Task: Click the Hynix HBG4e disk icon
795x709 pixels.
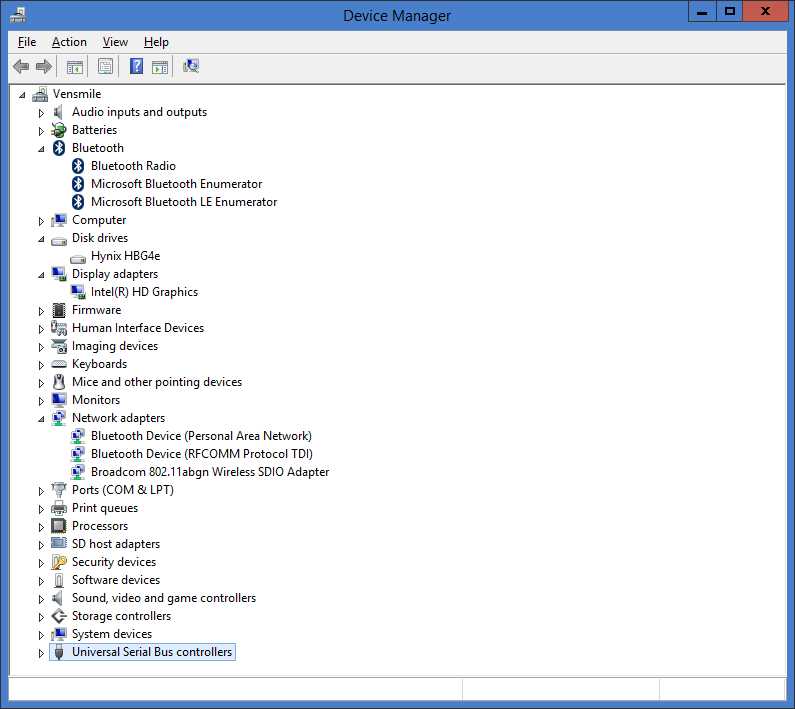Action: pyautogui.click(x=78, y=259)
